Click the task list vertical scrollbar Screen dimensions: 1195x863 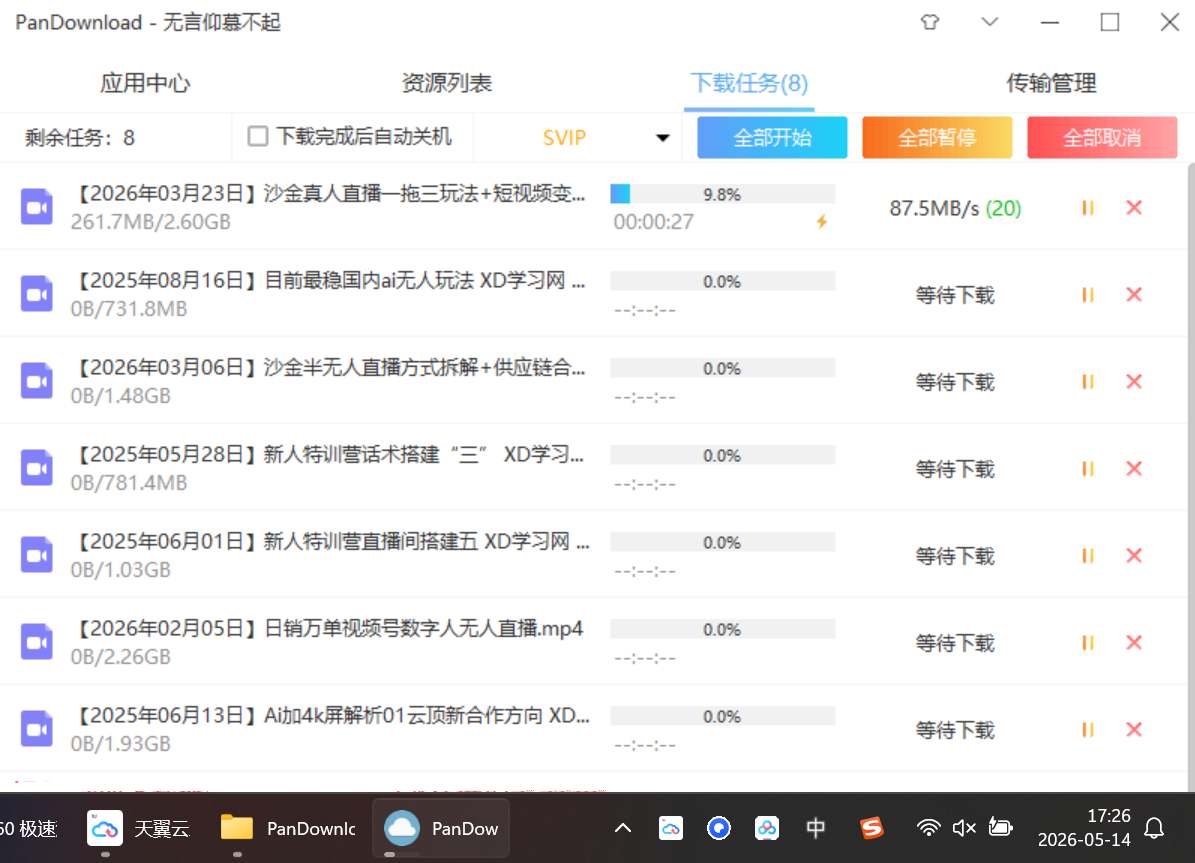[x=1191, y=476]
